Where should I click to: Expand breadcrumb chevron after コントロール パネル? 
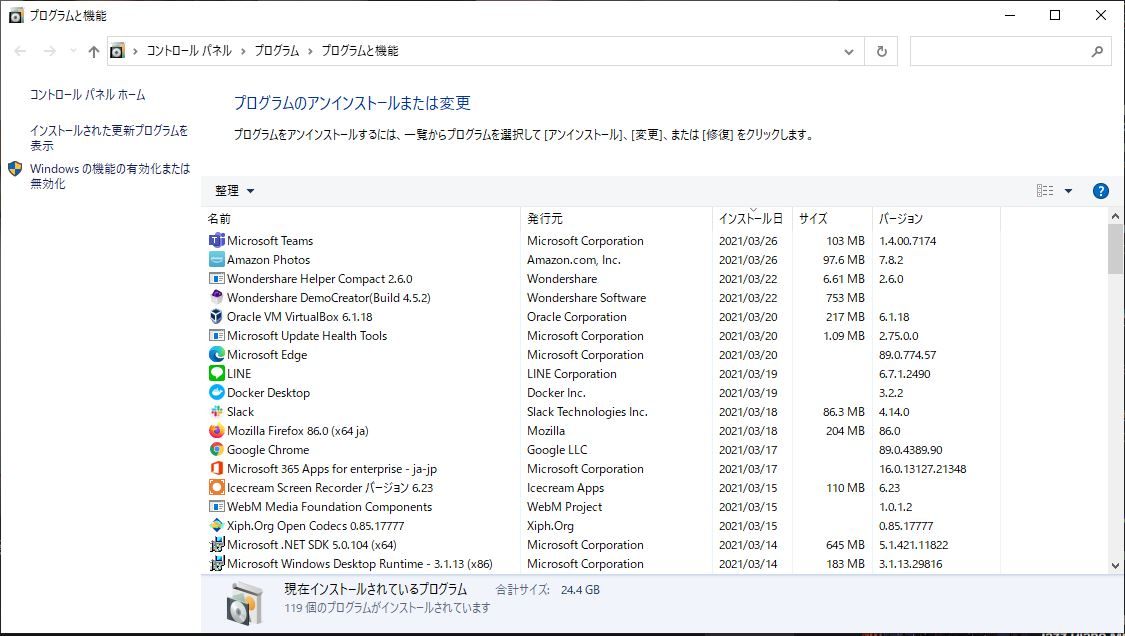point(243,51)
